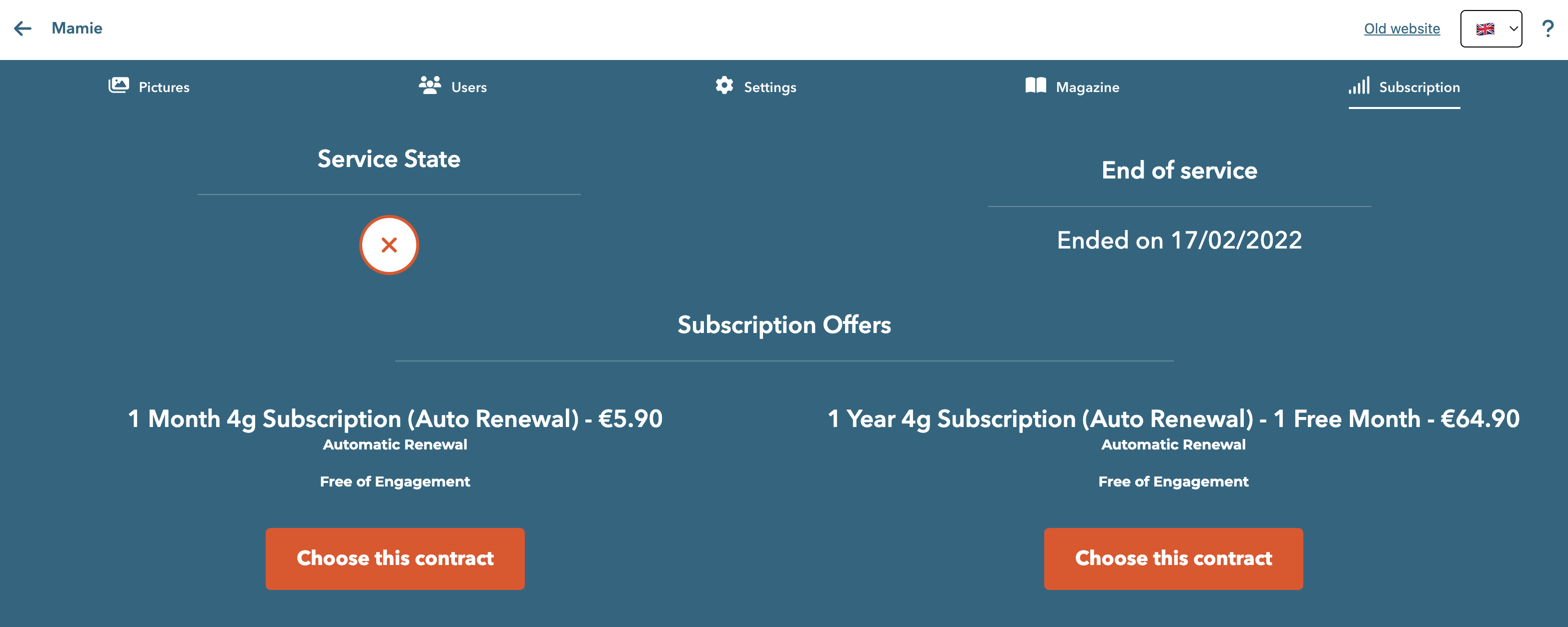Open help via the question mark icon

click(1547, 28)
